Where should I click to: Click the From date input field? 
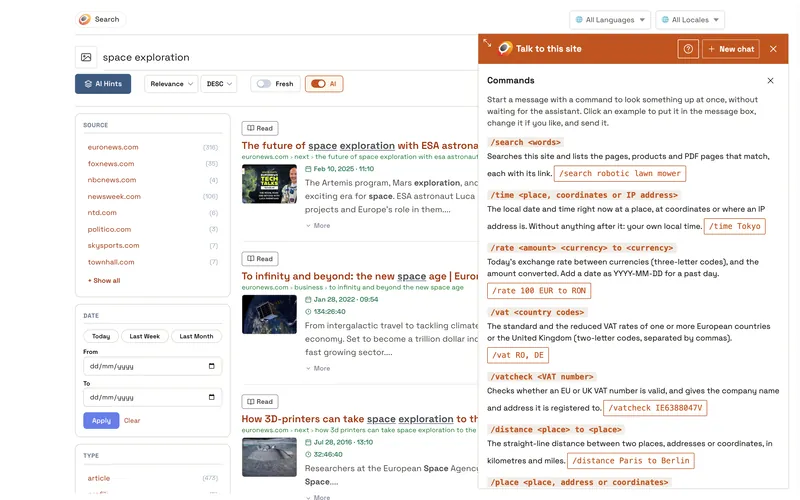point(153,366)
